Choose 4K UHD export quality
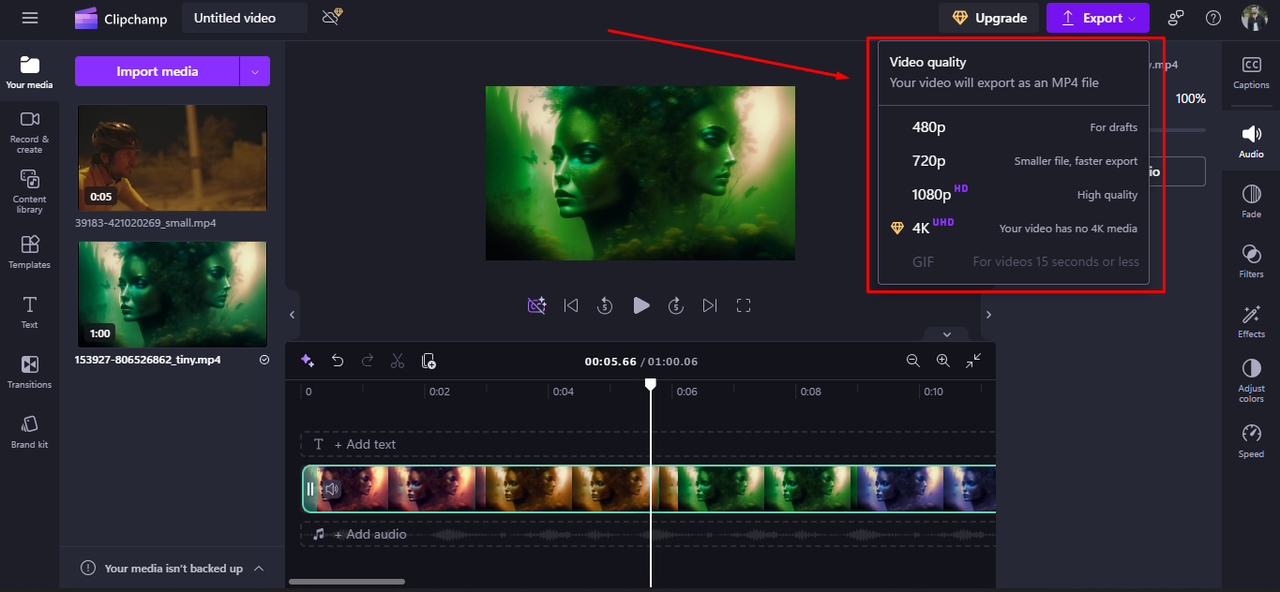The height and width of the screenshot is (592, 1280). point(1013,228)
